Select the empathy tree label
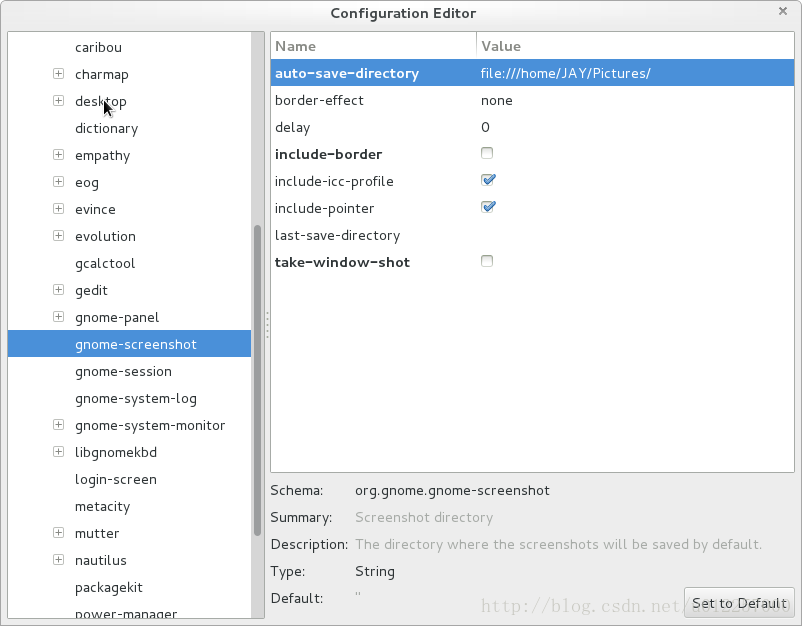 tap(102, 155)
